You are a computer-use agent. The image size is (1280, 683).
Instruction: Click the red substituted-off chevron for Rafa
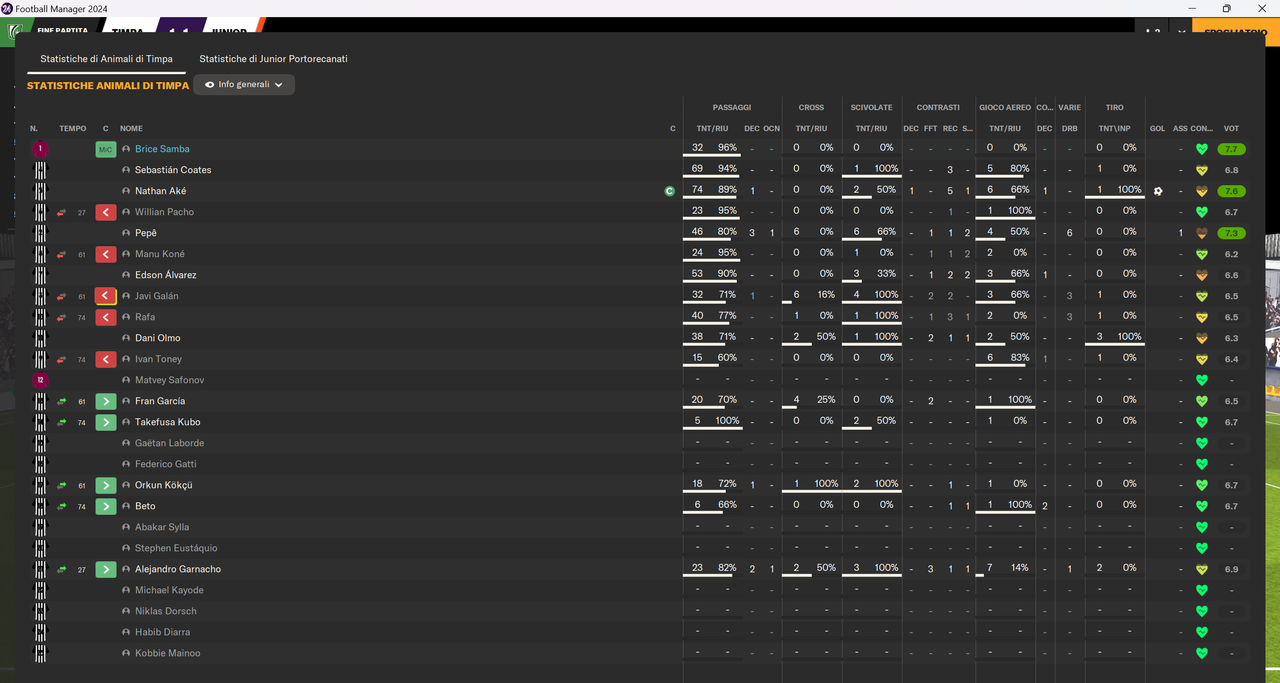[106, 317]
